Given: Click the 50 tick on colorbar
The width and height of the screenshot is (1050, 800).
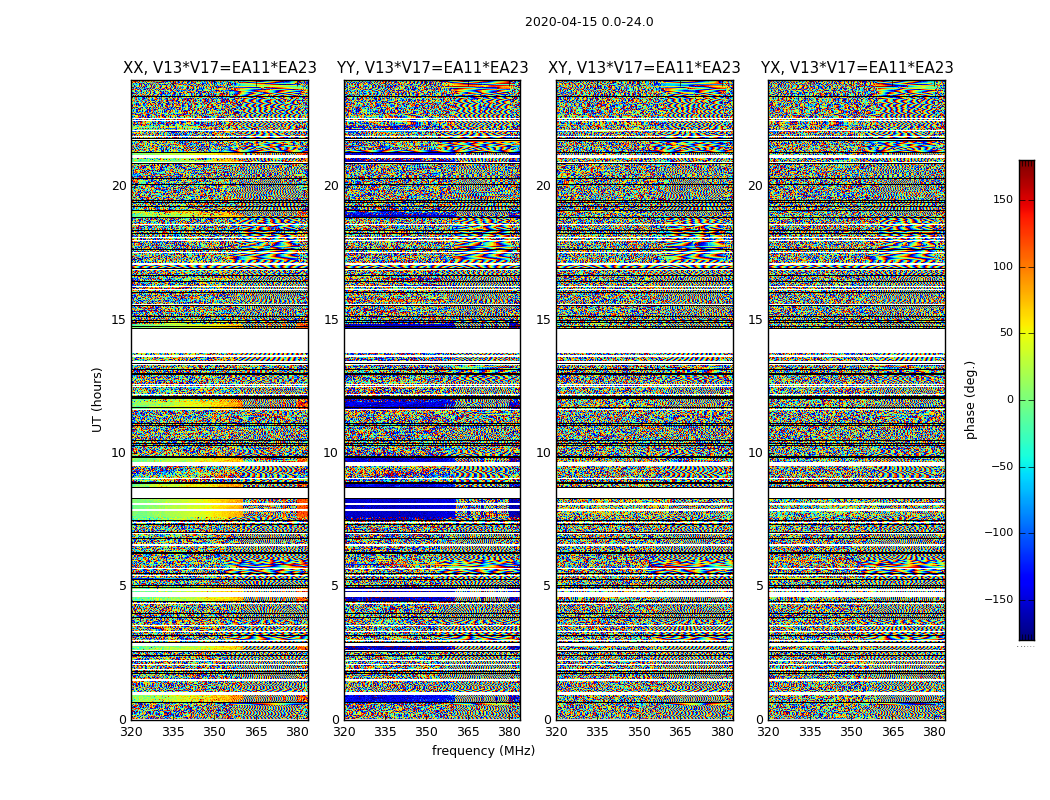Looking at the screenshot, I should pos(1006,333).
